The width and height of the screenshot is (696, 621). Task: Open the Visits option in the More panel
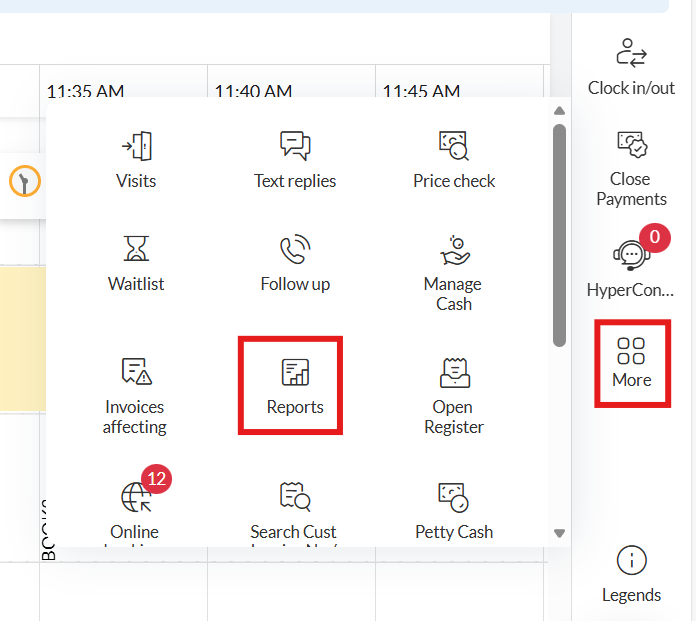point(135,160)
